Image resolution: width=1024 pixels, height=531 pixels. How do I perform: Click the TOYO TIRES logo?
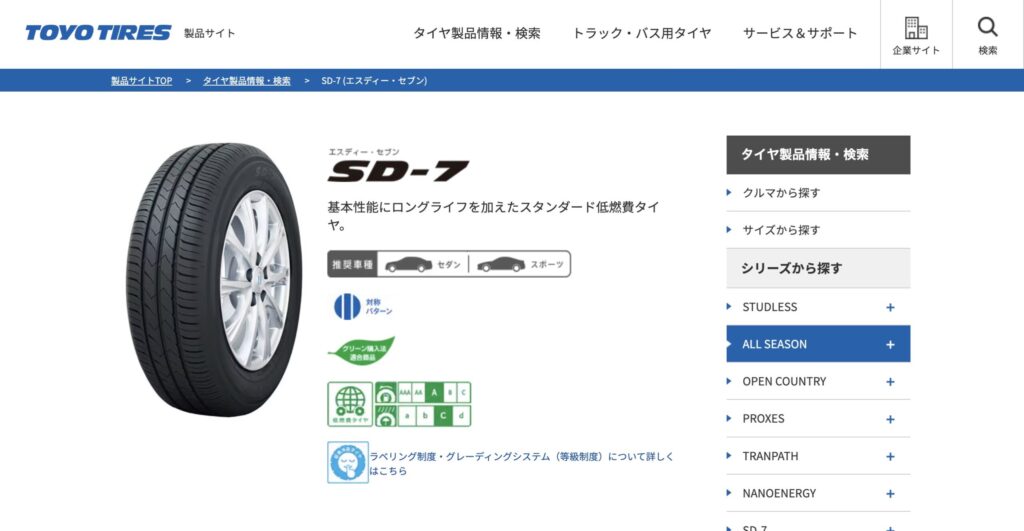coord(99,33)
